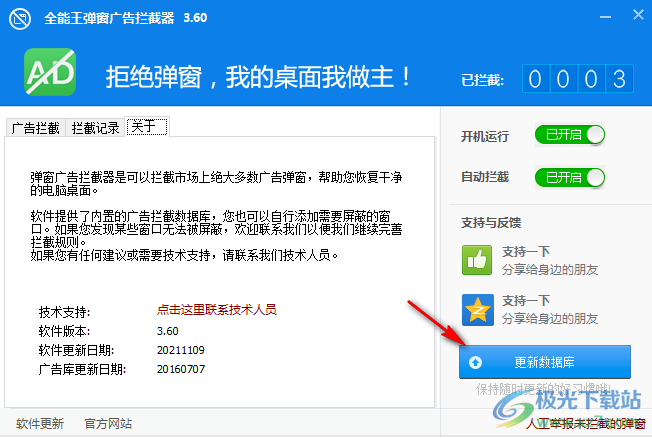Minimize the window with the dash button
This screenshot has height=438, width=652.
[x=605, y=17]
